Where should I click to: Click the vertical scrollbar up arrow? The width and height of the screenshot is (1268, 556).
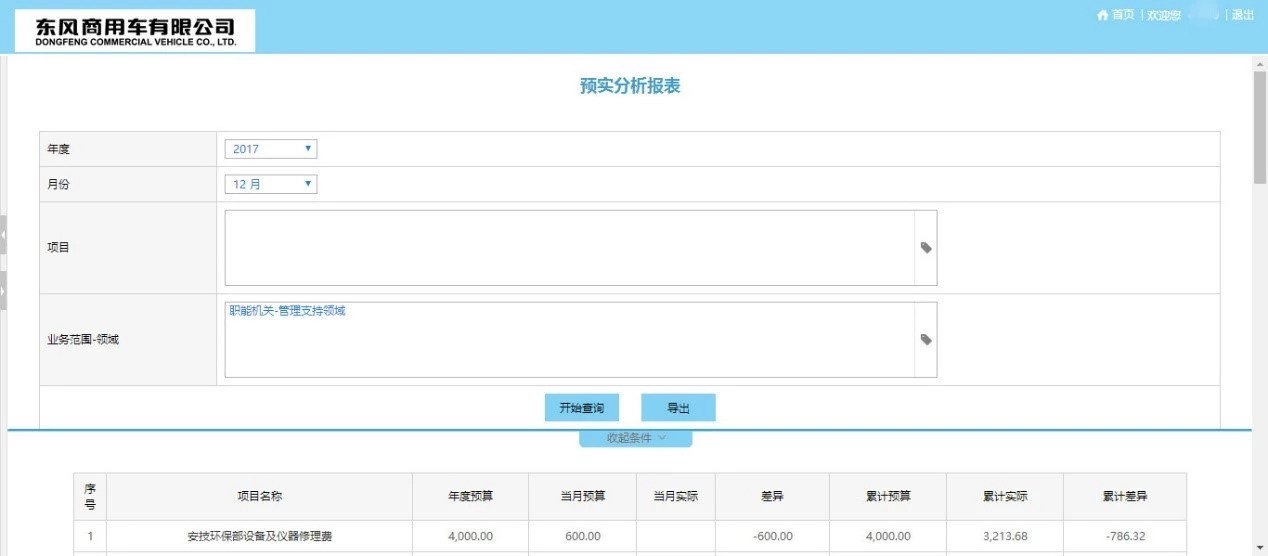point(1259,64)
